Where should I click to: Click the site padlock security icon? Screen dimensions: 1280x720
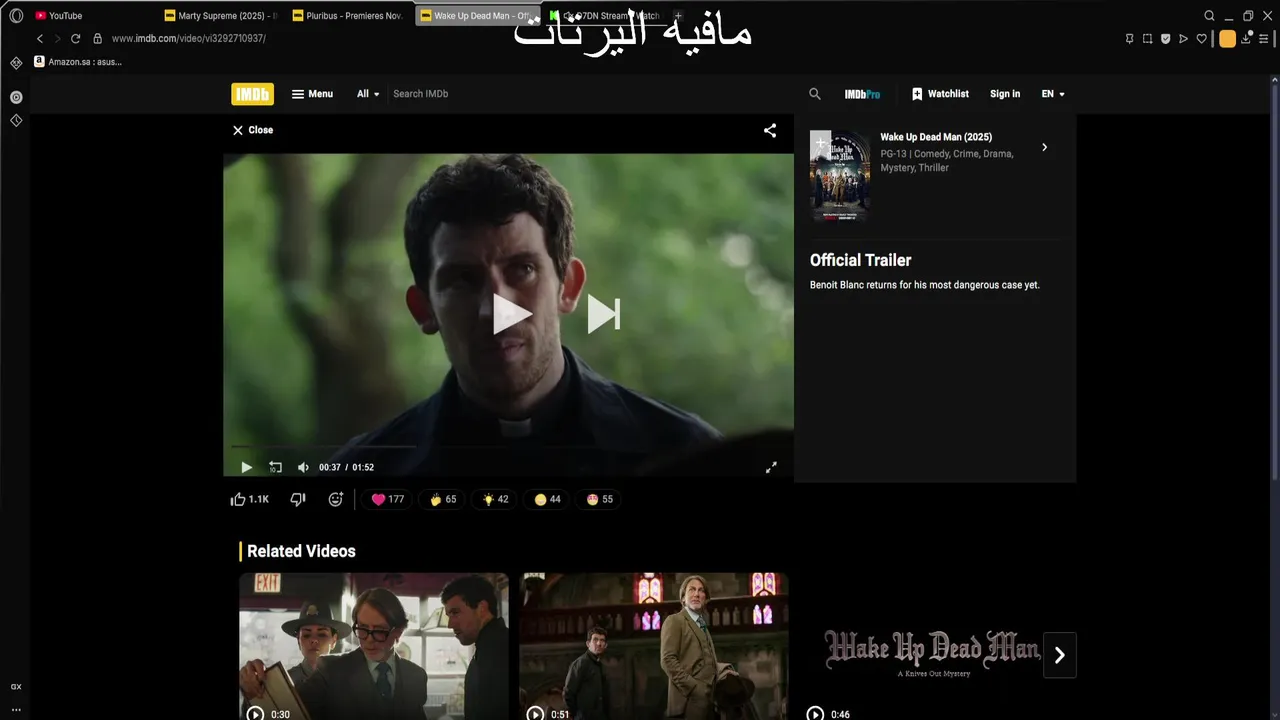pos(97,39)
